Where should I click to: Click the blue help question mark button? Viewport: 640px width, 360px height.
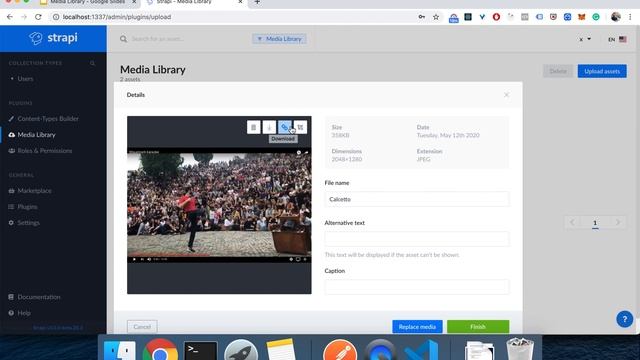624,319
